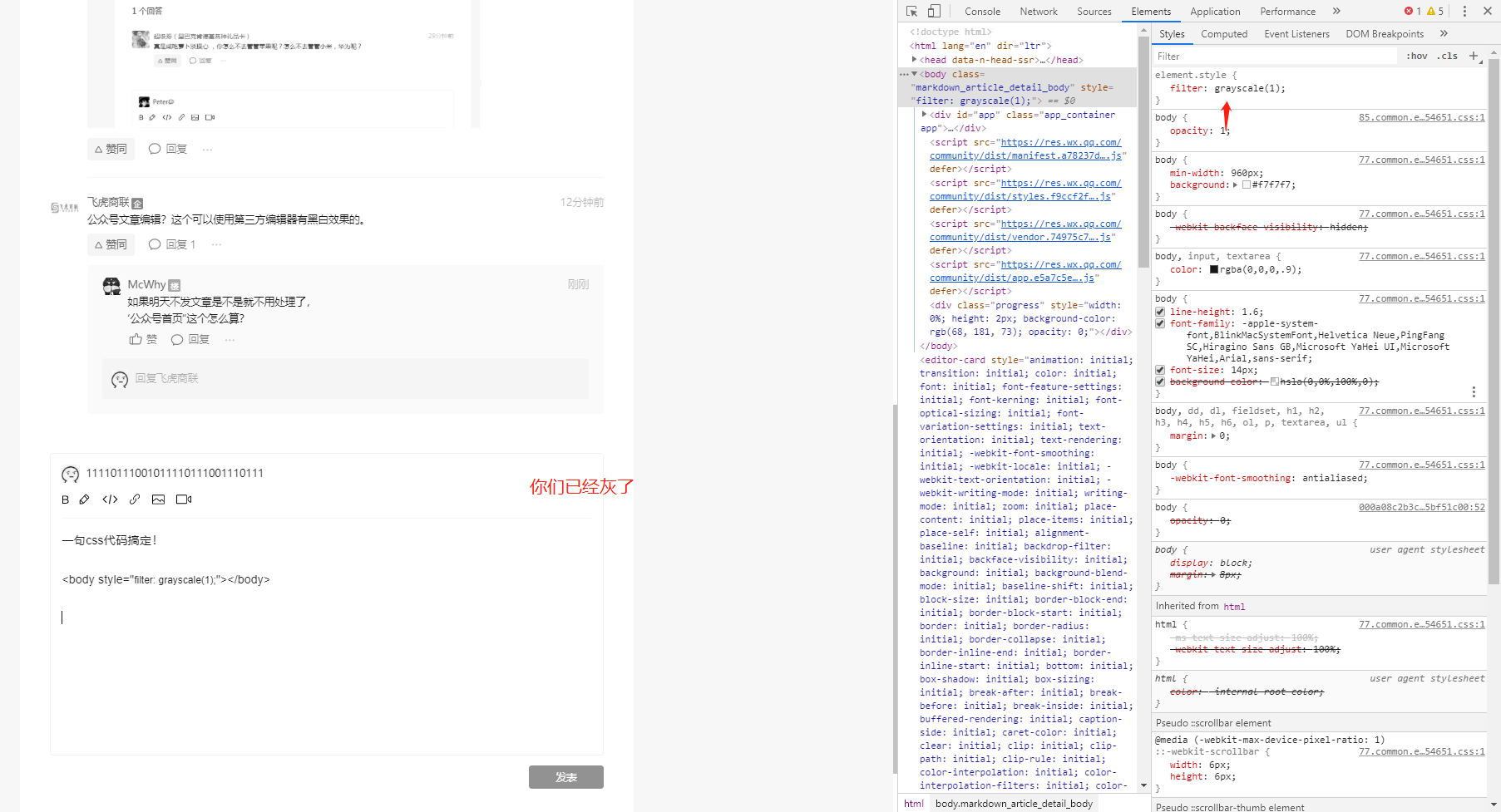Toggle the .cls element classes panel
Image resolution: width=1501 pixels, height=812 pixels.
tap(1448, 56)
